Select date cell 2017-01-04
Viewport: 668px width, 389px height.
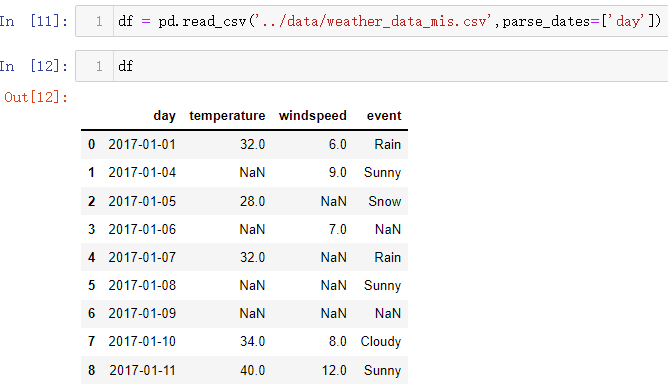142,173
